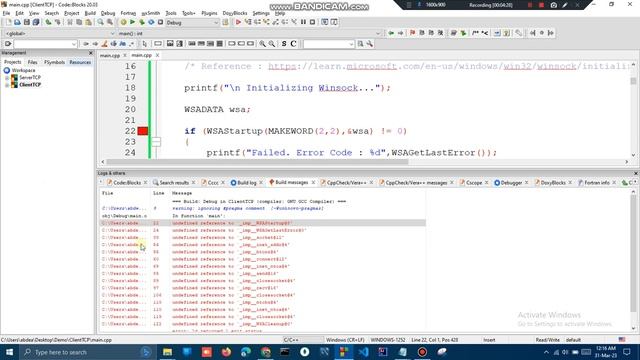Click the red Toggle bookmark flag icon

[x=413, y=33]
